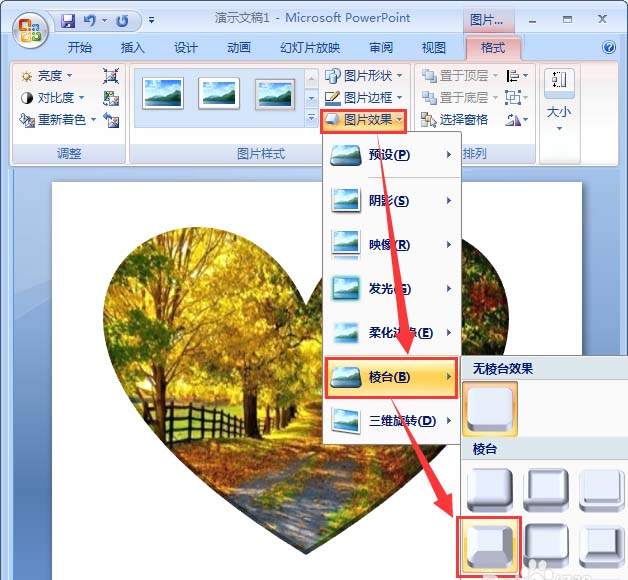Open the 亮度 brightness dropdown
The height and width of the screenshot is (580, 628).
point(46,76)
